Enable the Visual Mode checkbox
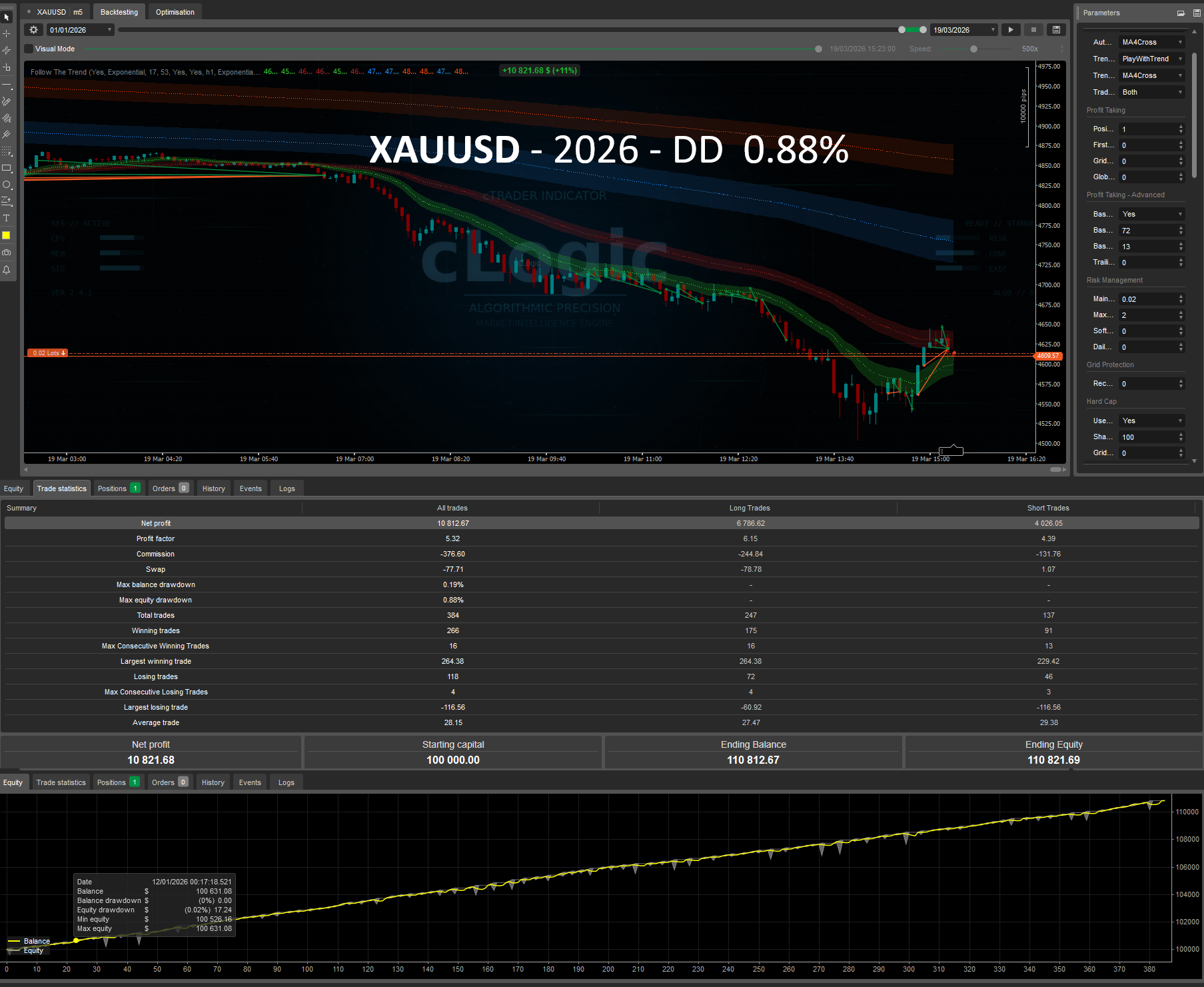Viewport: 1204px width, 987px height. 28,48
